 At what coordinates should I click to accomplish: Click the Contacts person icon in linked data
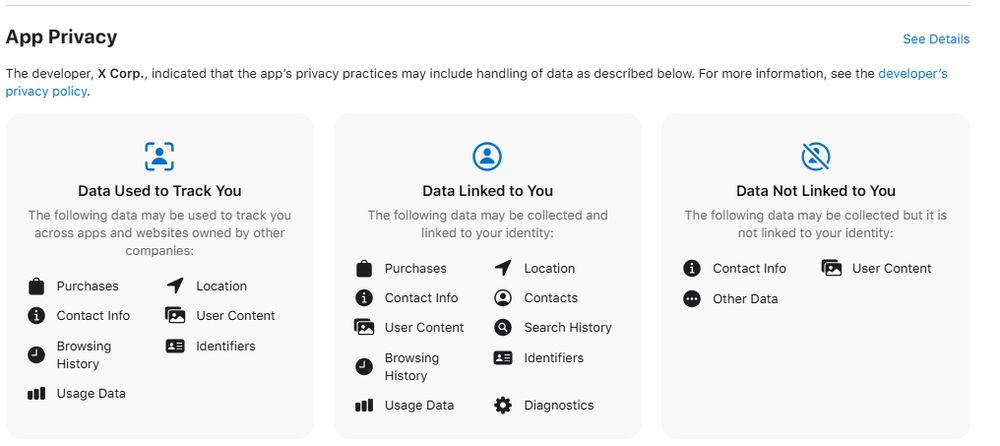[503, 298]
